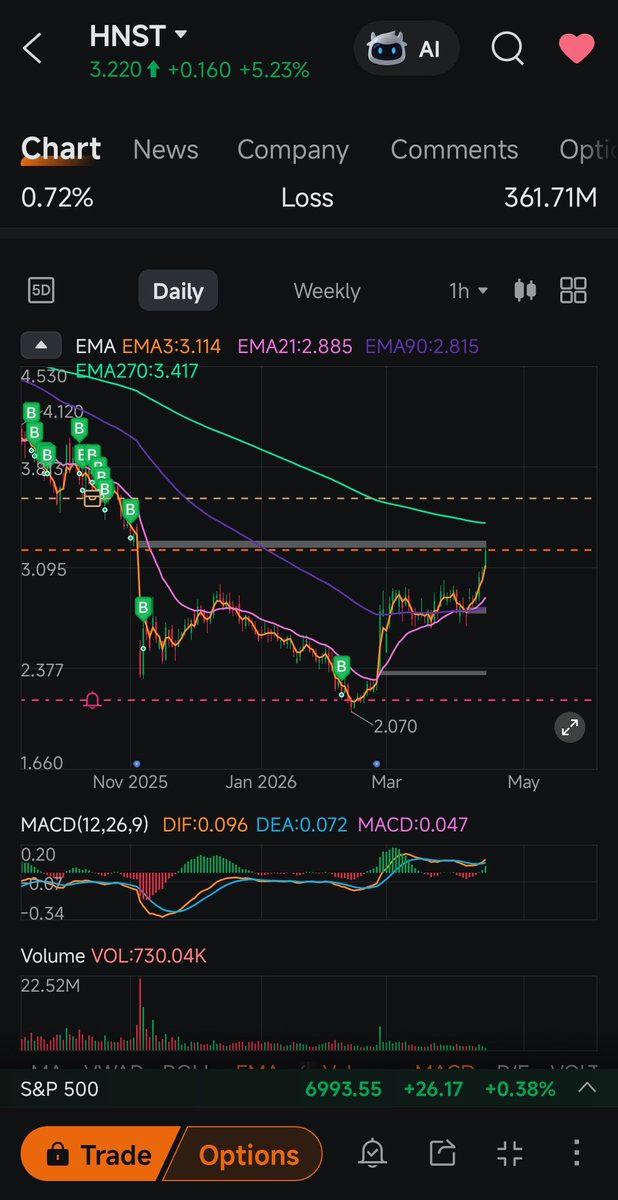Viewport: 618px width, 1200px height.
Task: Tap the B marker beside the 2.377 label
Action: [143, 608]
